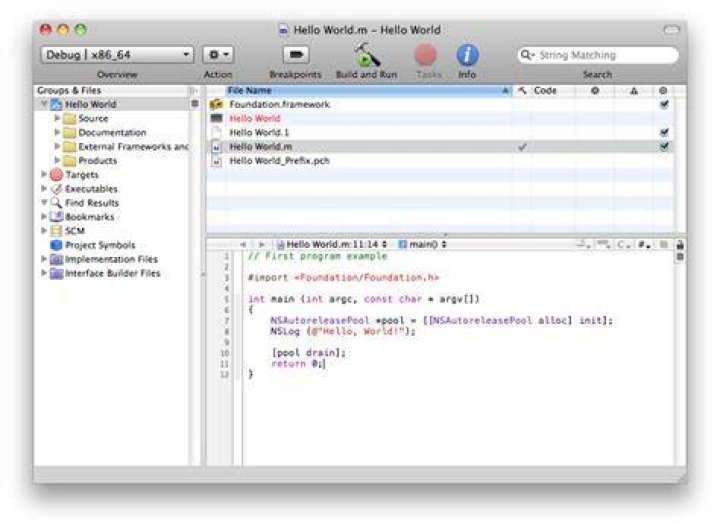Viewport: 720px width, 529px height.
Task: Select Project Symbols in Groups & Files
Action: (x=100, y=245)
